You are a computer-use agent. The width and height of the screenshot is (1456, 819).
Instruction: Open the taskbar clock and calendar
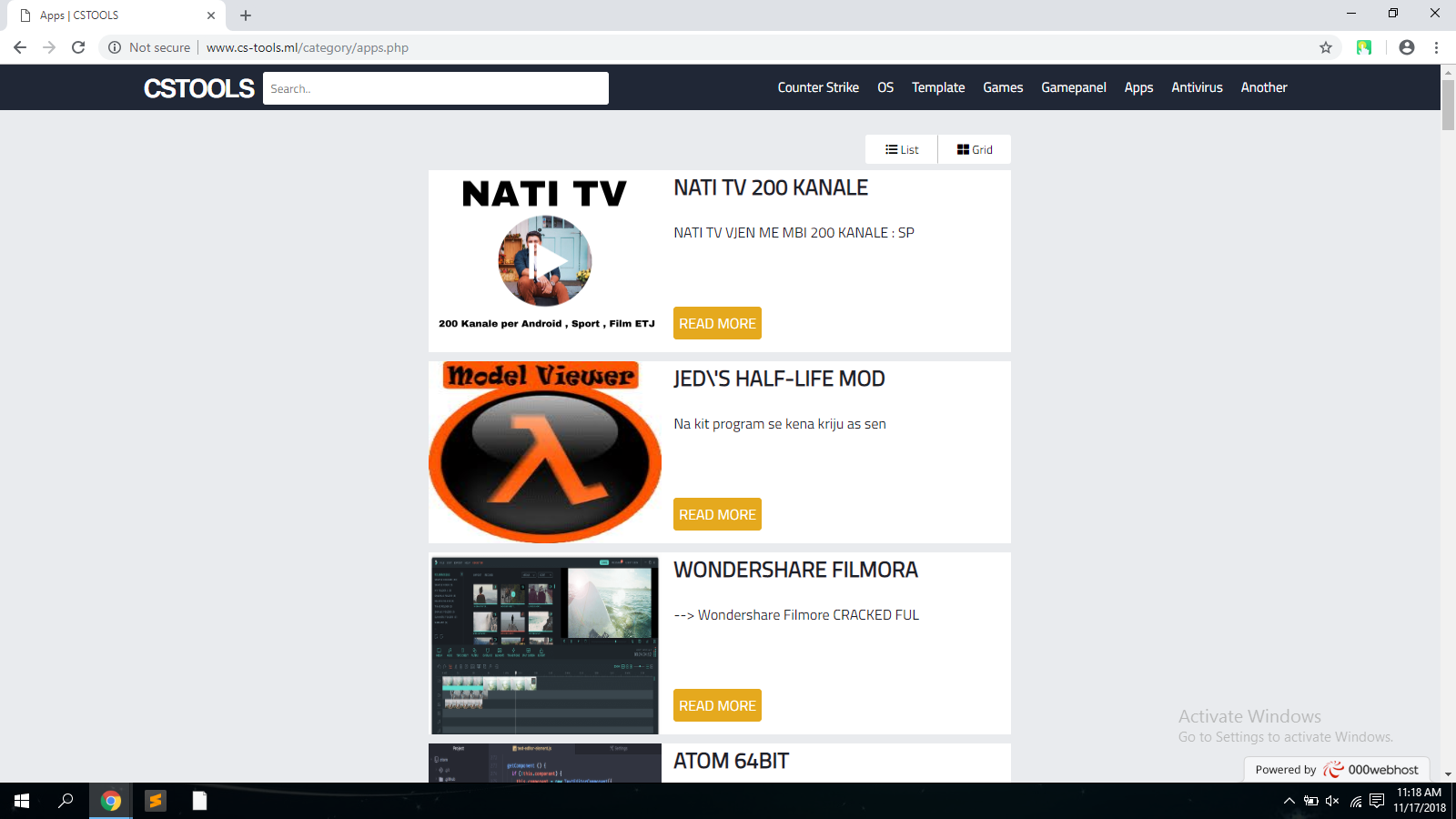tap(1420, 801)
